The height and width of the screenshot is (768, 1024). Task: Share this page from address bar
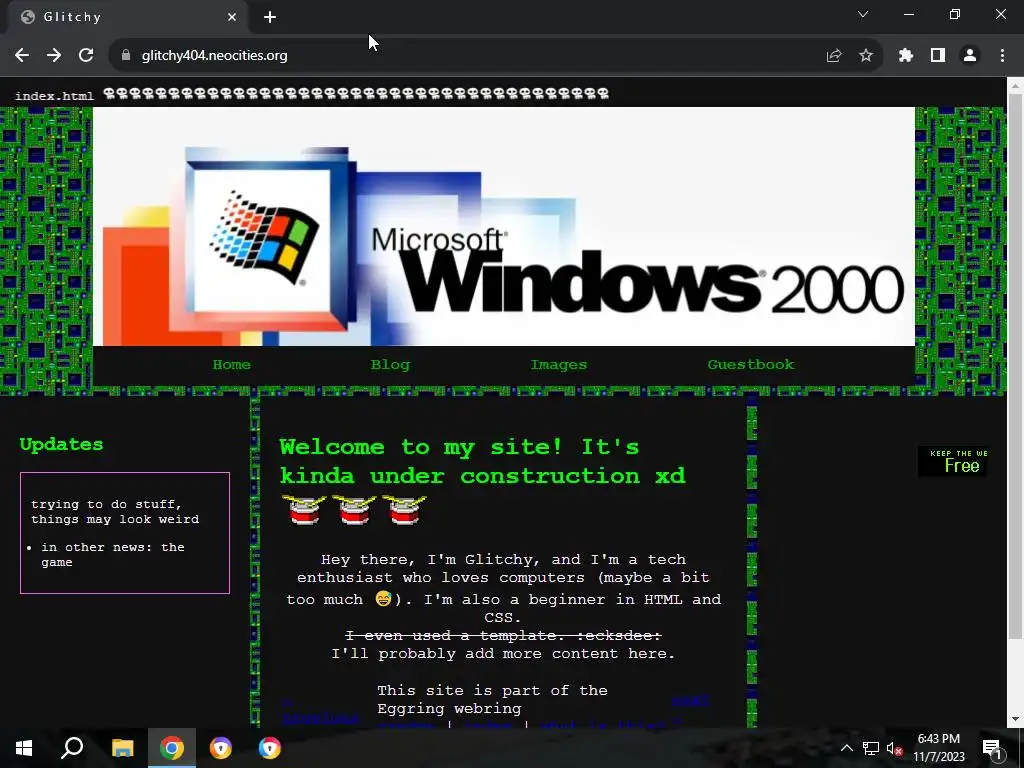click(x=834, y=56)
